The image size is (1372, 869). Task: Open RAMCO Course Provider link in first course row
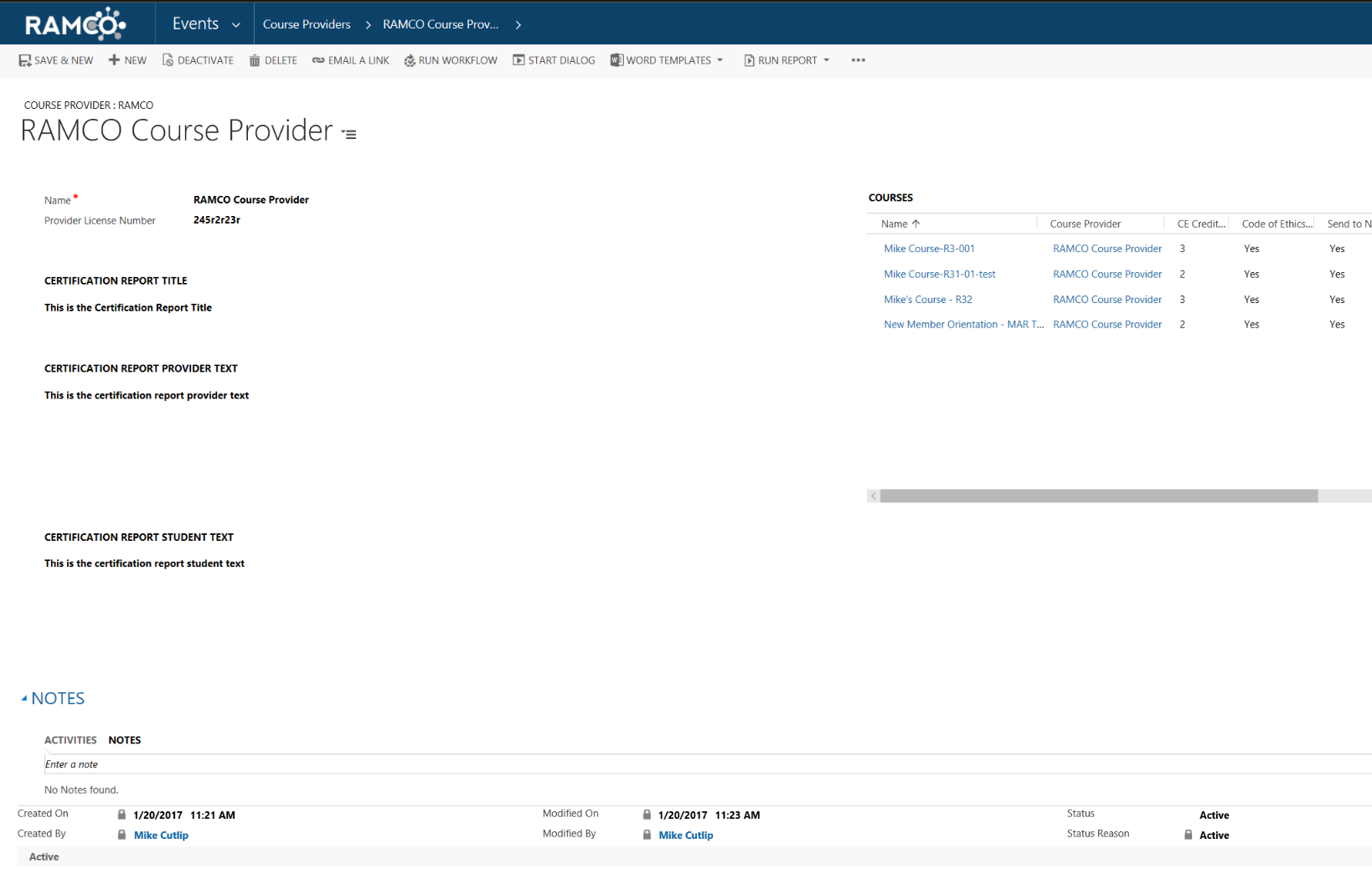coord(1106,249)
